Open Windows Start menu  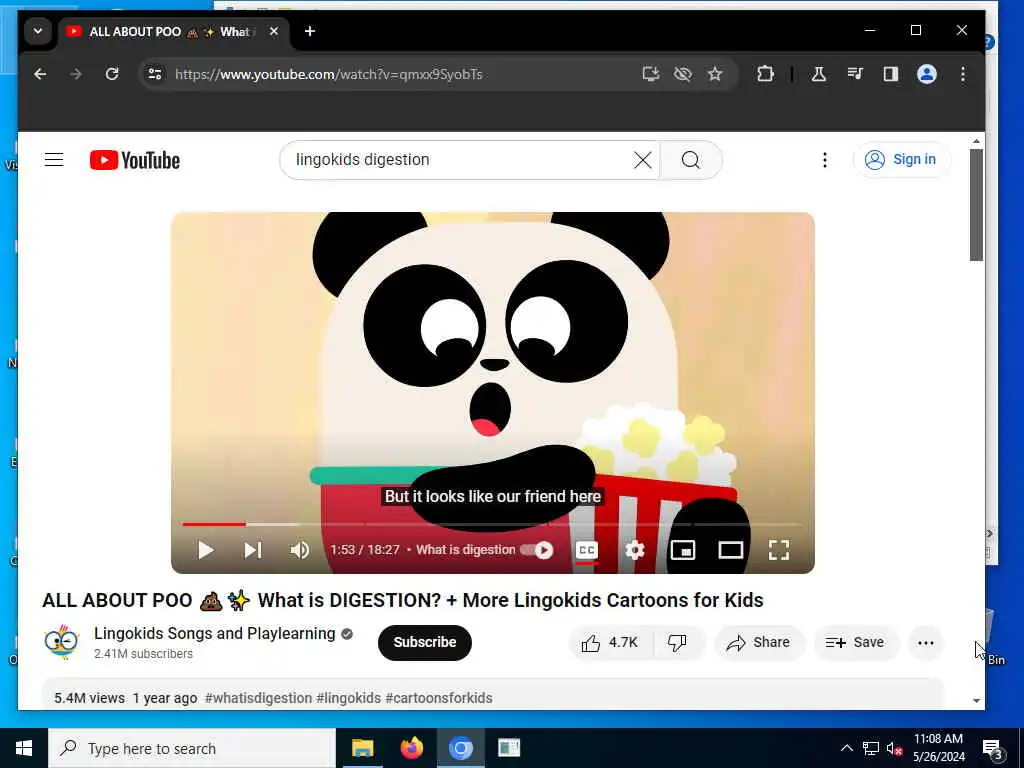pos(24,748)
